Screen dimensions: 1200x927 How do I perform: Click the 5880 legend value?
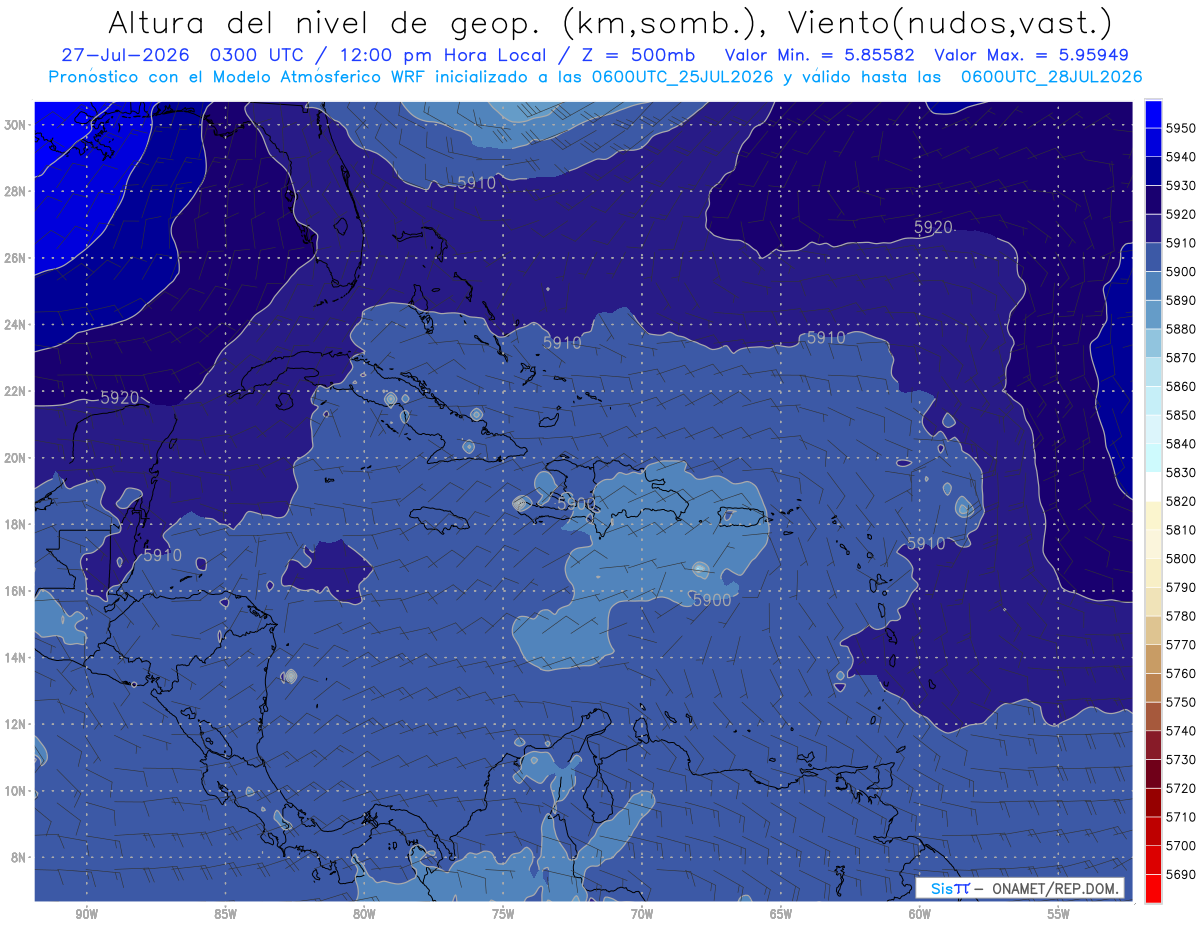1181,329
